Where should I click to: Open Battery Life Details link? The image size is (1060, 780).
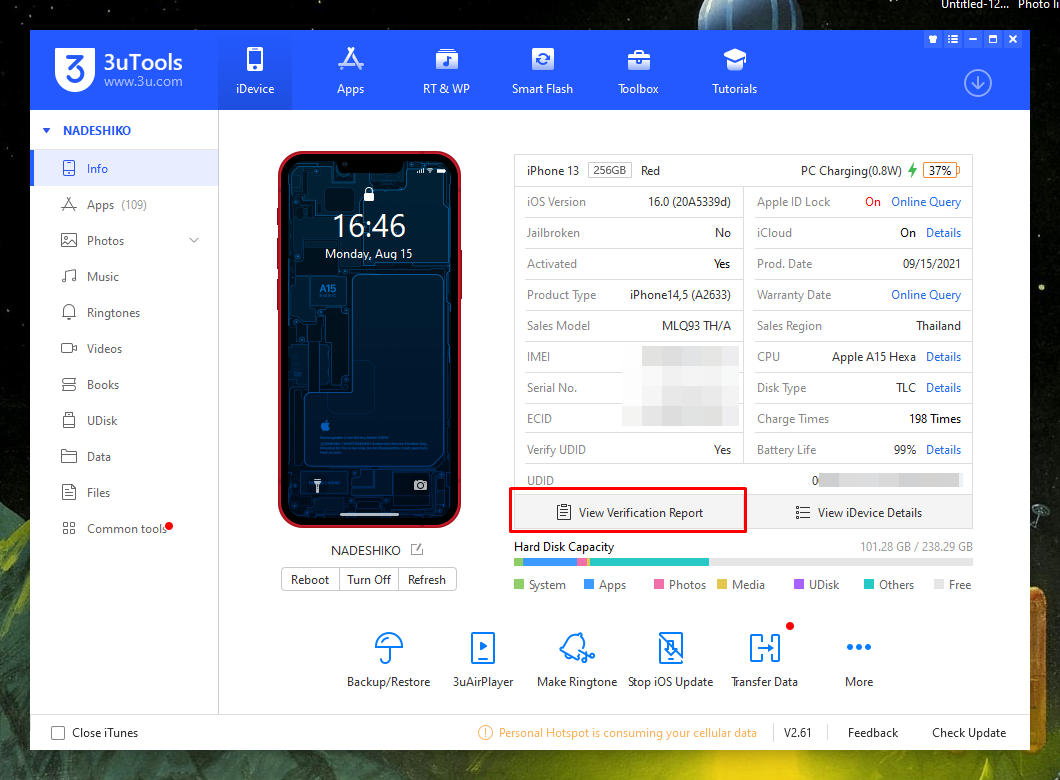pyautogui.click(x=943, y=450)
